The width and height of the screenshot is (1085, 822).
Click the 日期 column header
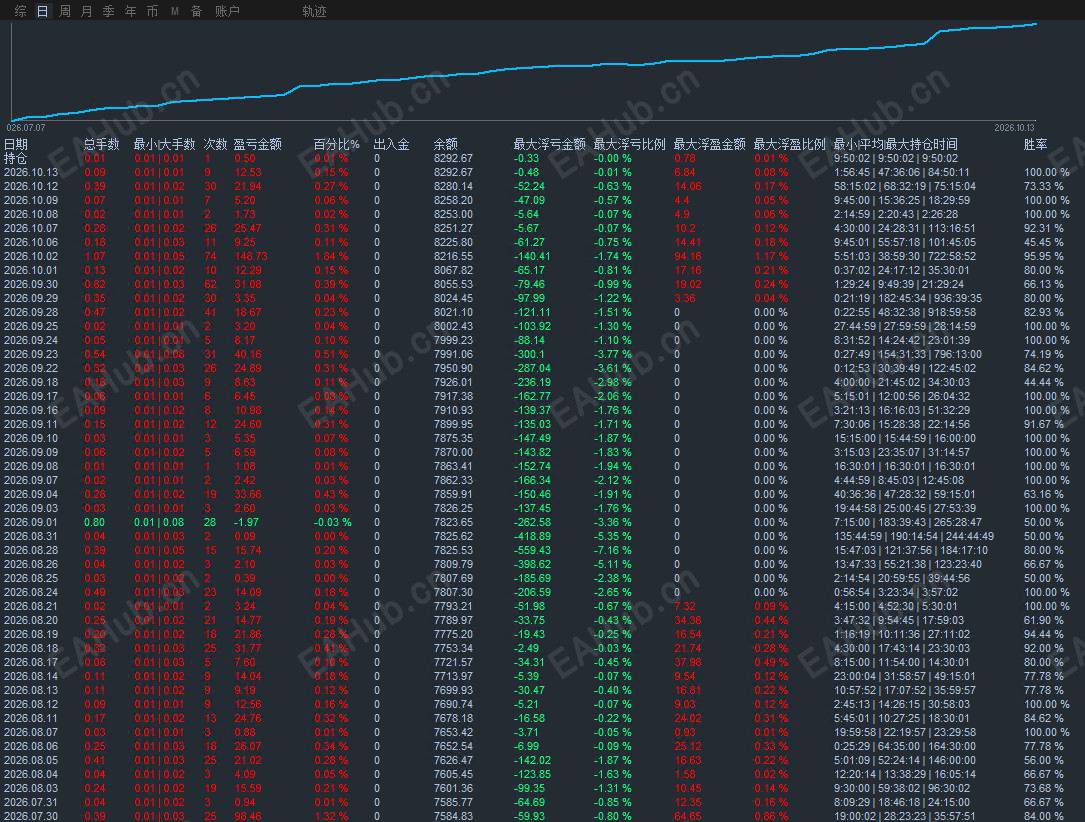16,144
